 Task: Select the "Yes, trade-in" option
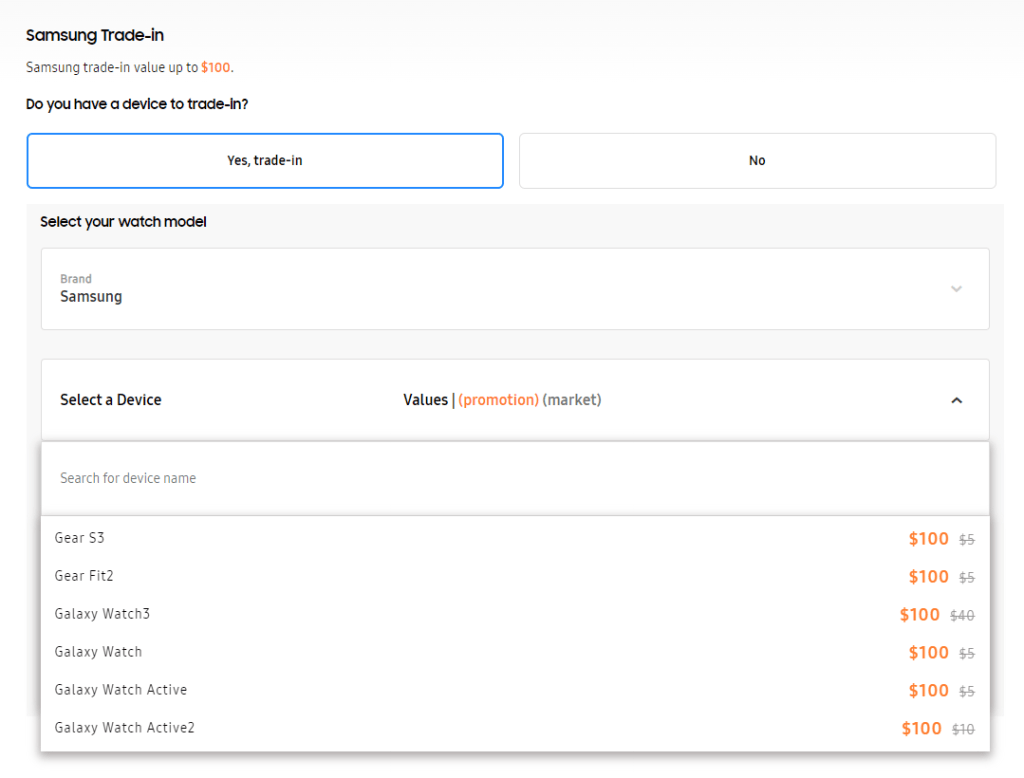click(265, 161)
